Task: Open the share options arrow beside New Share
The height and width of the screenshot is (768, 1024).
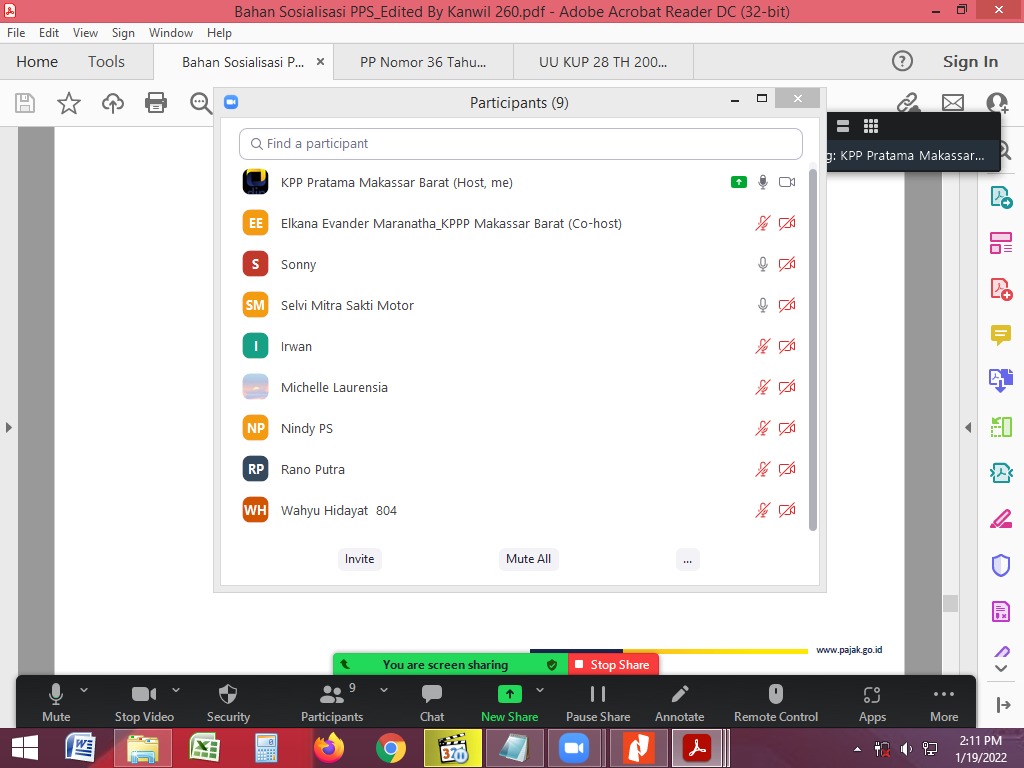Action: click(540, 690)
